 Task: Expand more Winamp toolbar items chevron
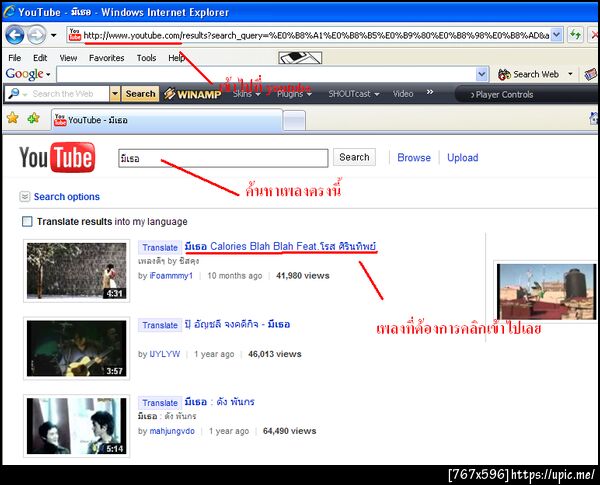pos(430,92)
